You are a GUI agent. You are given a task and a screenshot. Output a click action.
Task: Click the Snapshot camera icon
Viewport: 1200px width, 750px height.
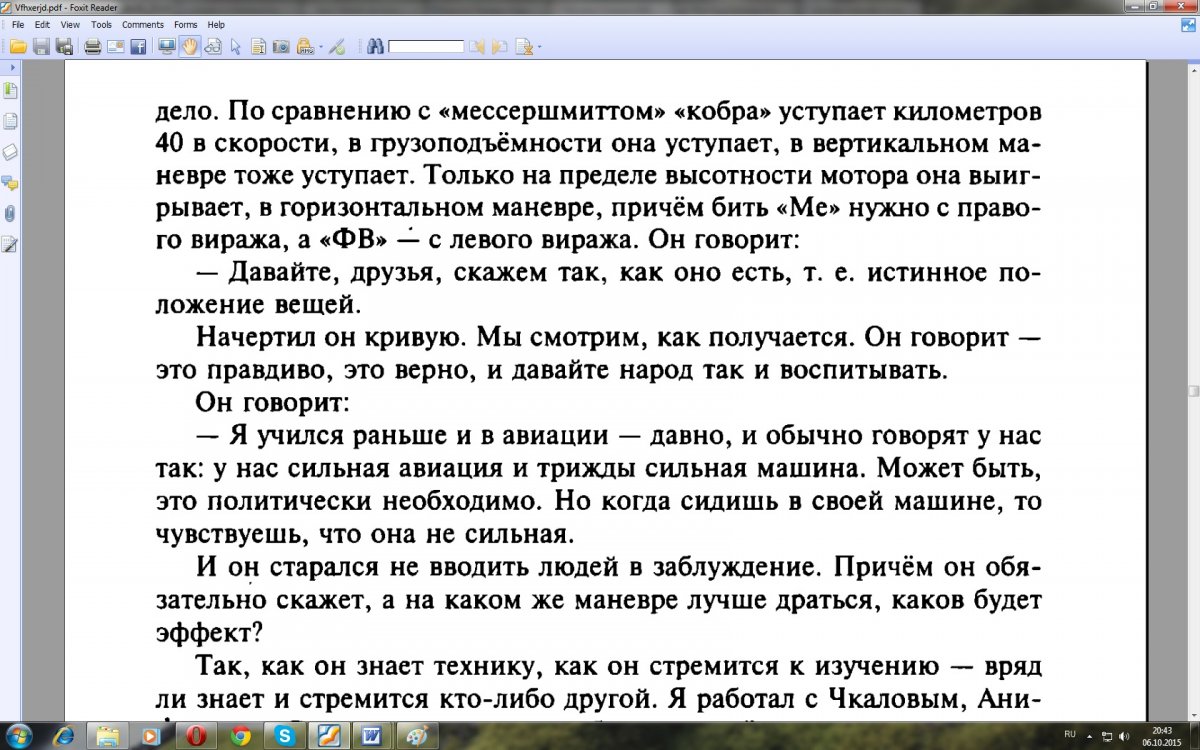pyautogui.click(x=281, y=46)
